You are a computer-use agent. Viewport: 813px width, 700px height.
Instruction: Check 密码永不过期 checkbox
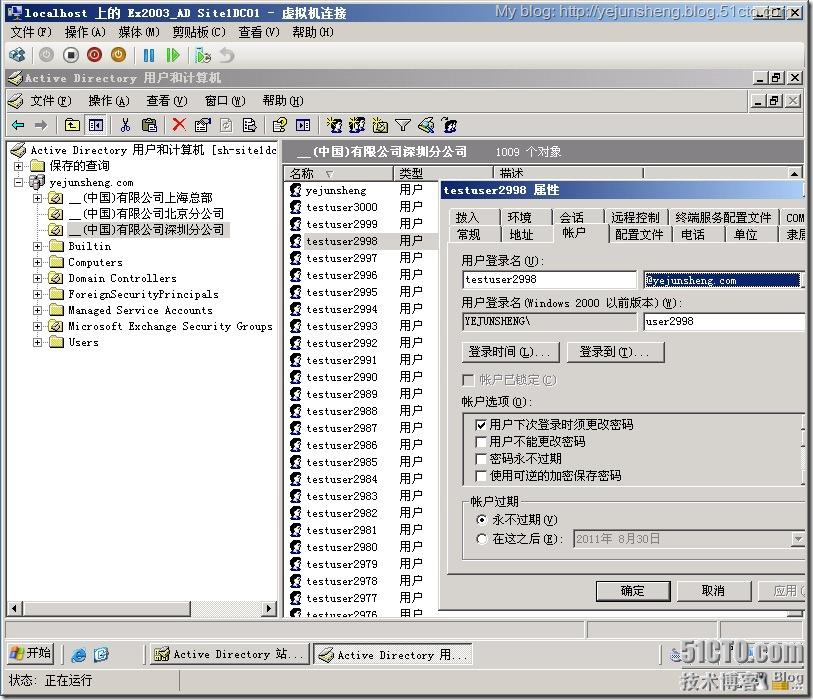tap(481, 459)
